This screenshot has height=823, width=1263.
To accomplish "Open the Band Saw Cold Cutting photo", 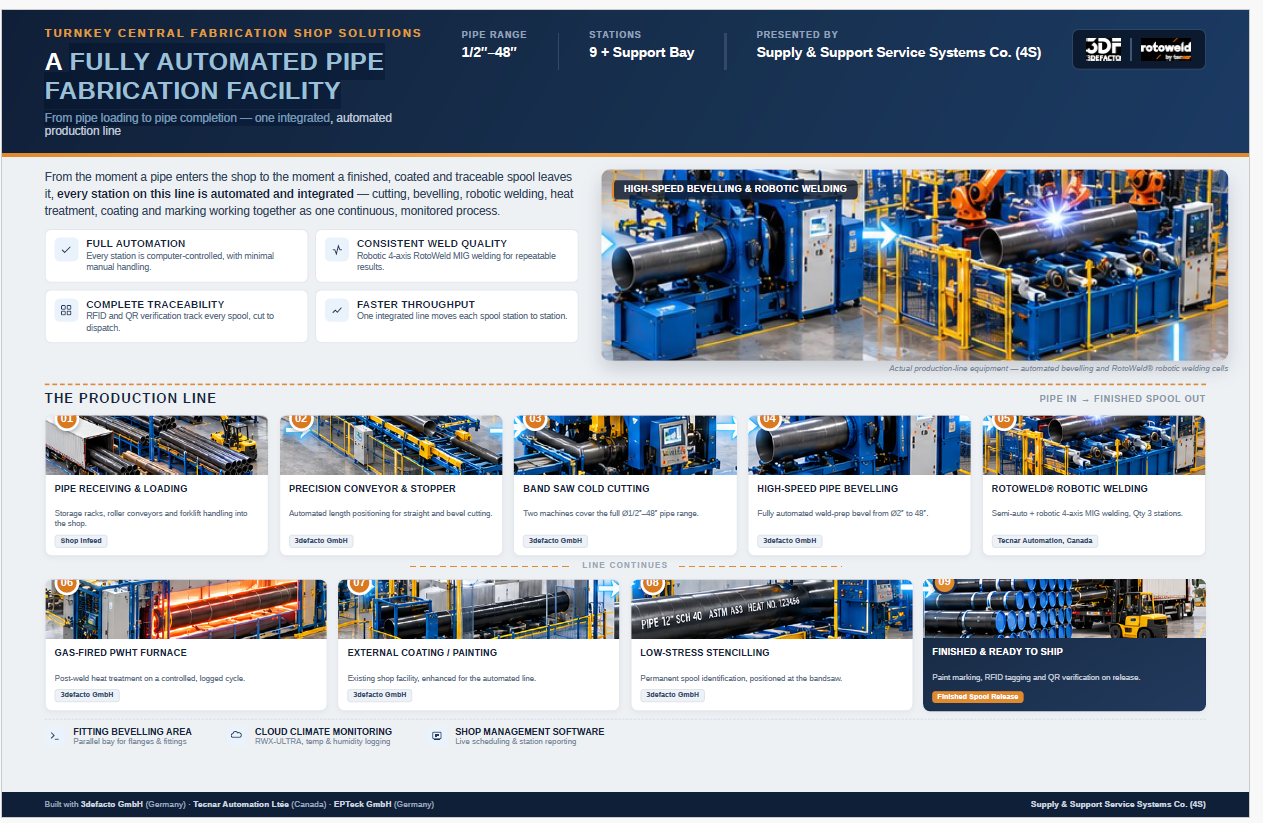I will point(625,445).
